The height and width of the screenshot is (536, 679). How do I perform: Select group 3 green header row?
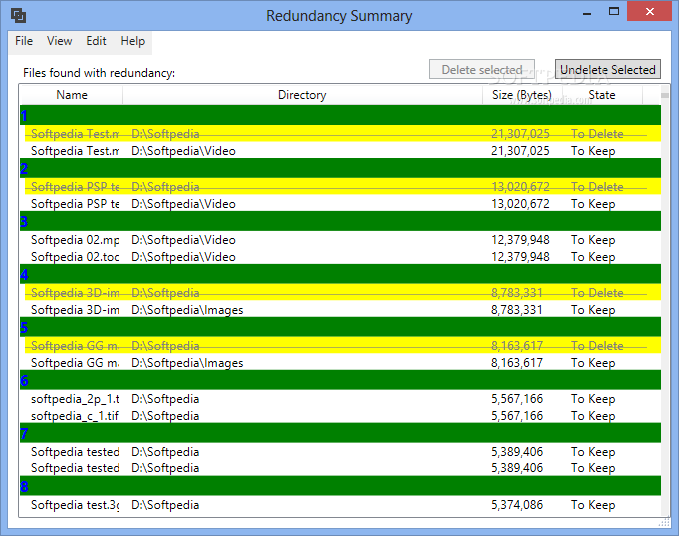[x=340, y=221]
